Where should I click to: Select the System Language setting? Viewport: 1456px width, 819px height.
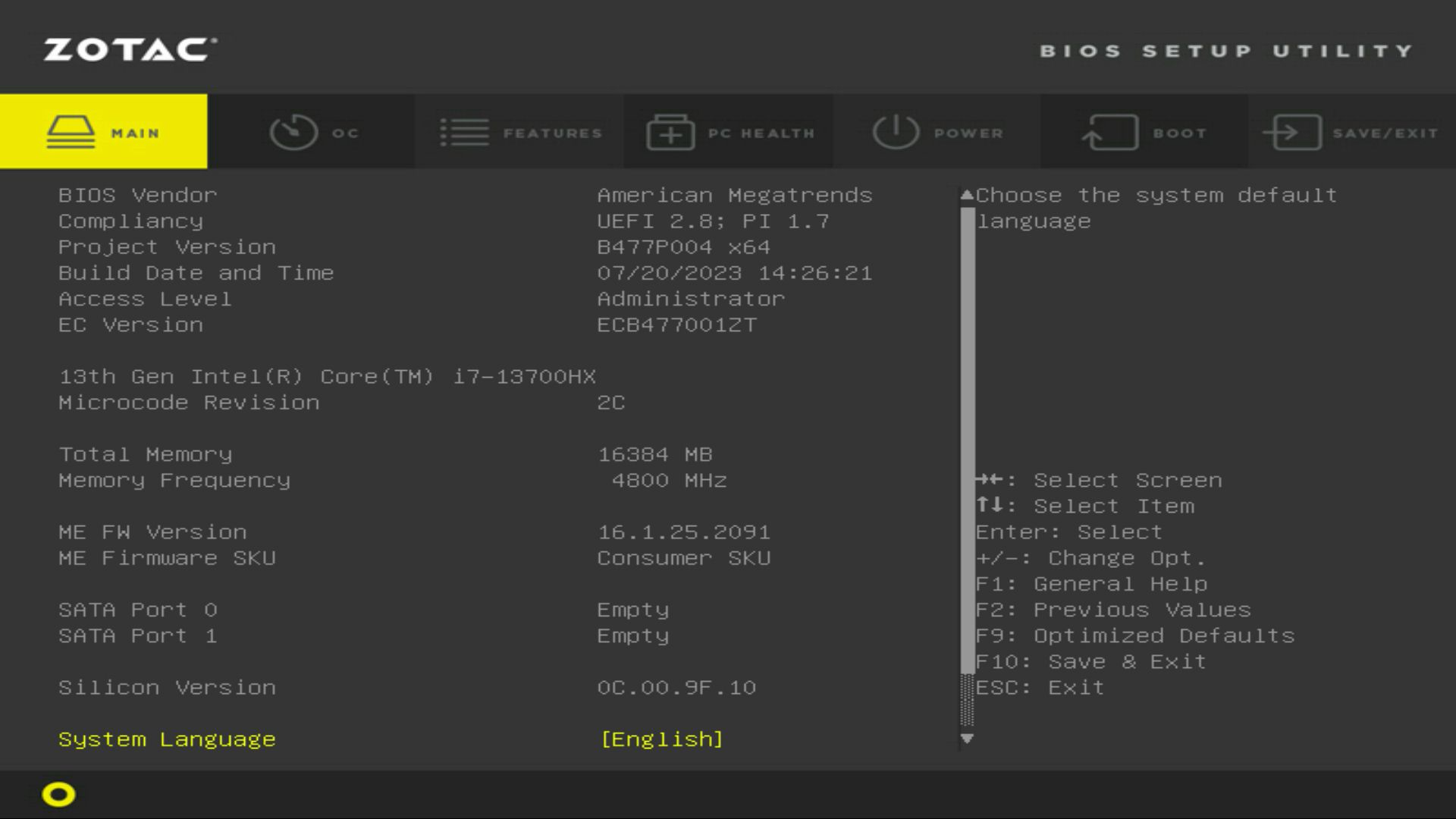pos(167,739)
